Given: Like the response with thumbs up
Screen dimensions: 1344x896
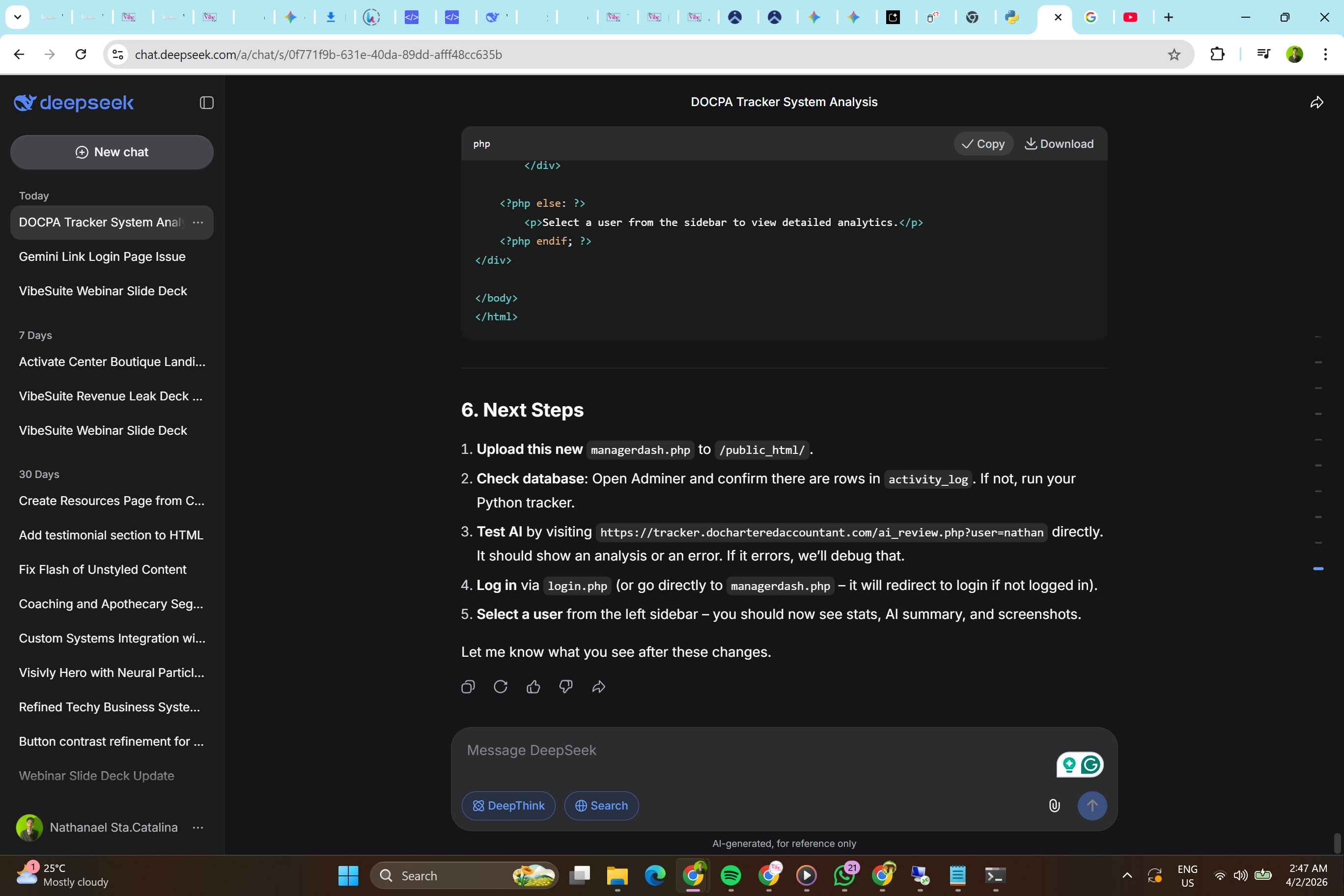Looking at the screenshot, I should (533, 687).
